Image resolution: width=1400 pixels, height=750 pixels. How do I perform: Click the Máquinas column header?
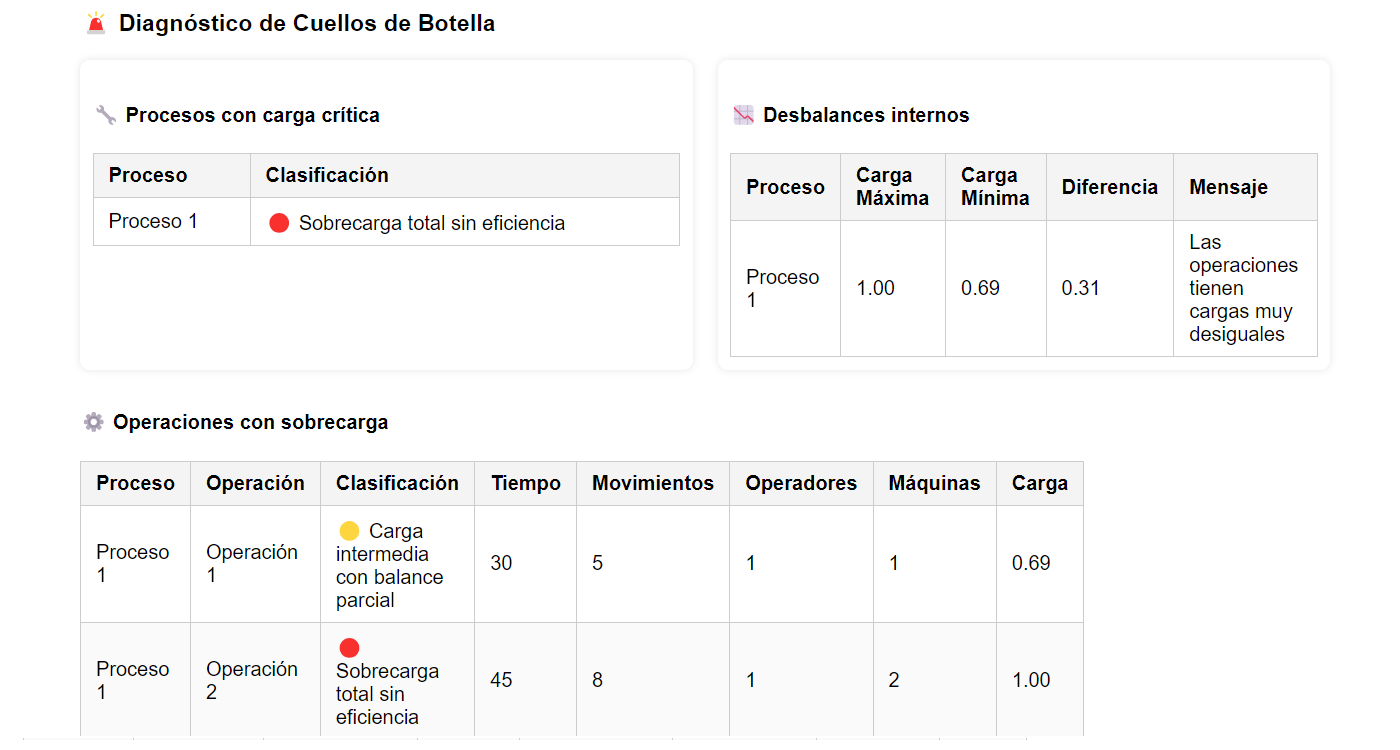point(934,483)
